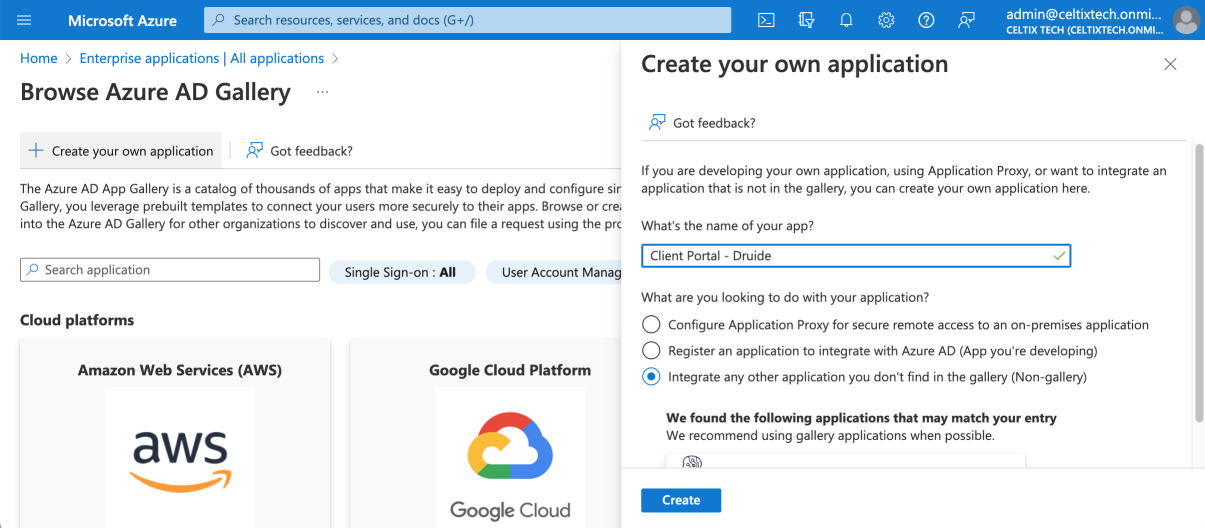Open the Azure portal hamburger menu
This screenshot has width=1205, height=528.
click(25, 20)
